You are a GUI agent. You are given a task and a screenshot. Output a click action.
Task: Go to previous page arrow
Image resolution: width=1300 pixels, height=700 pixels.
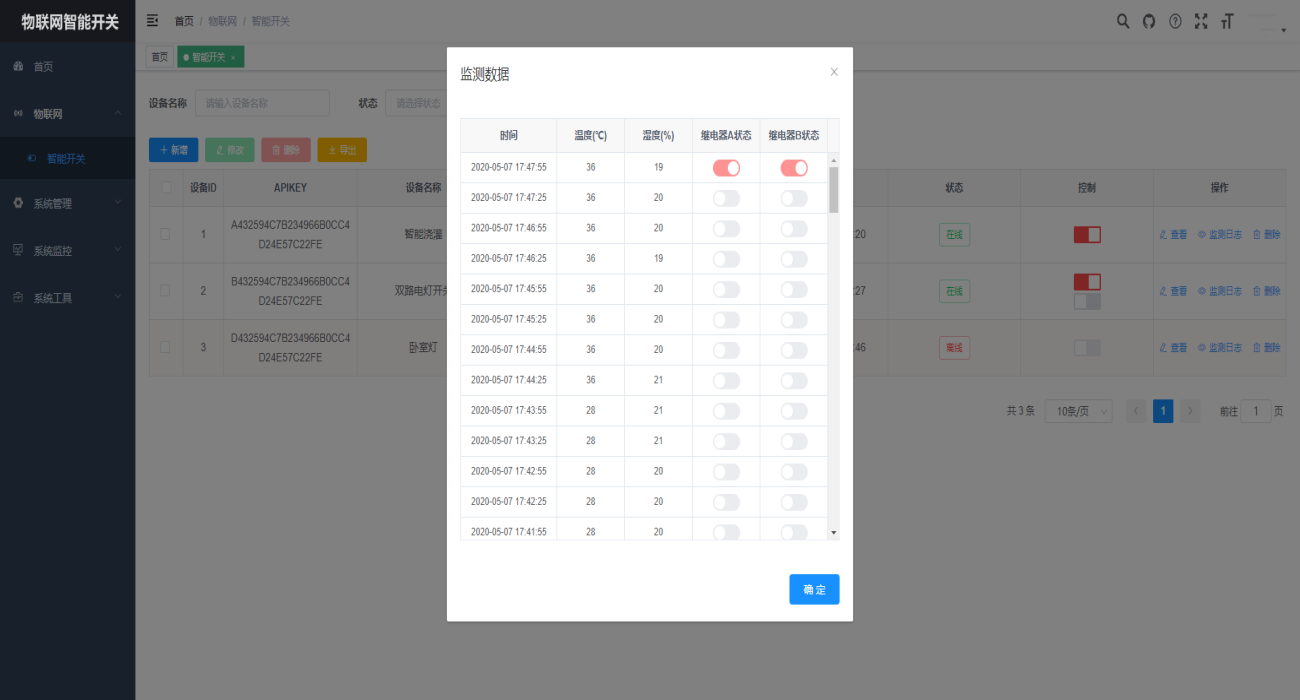click(1136, 411)
